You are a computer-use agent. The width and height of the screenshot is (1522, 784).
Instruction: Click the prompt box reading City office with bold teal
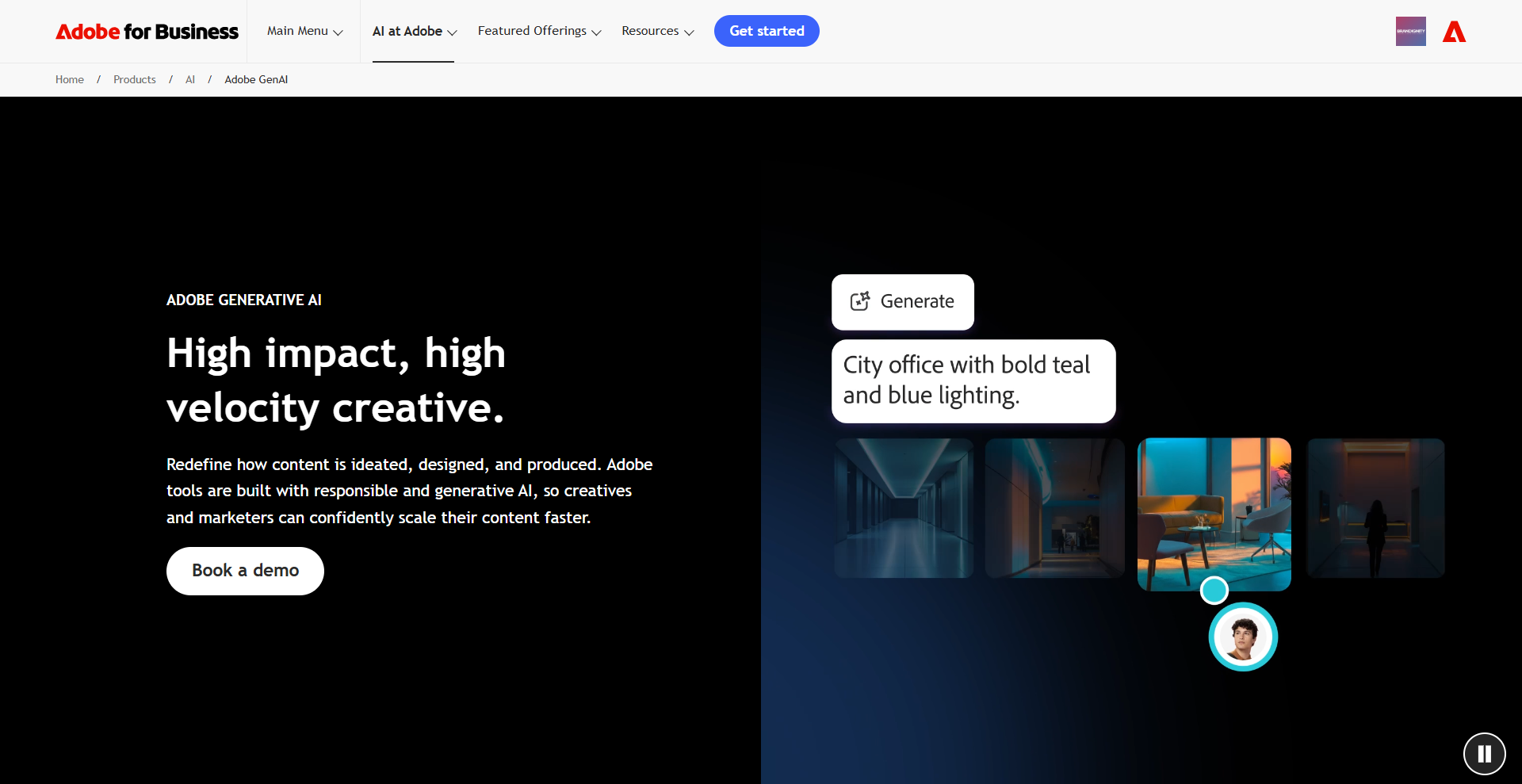coord(973,381)
